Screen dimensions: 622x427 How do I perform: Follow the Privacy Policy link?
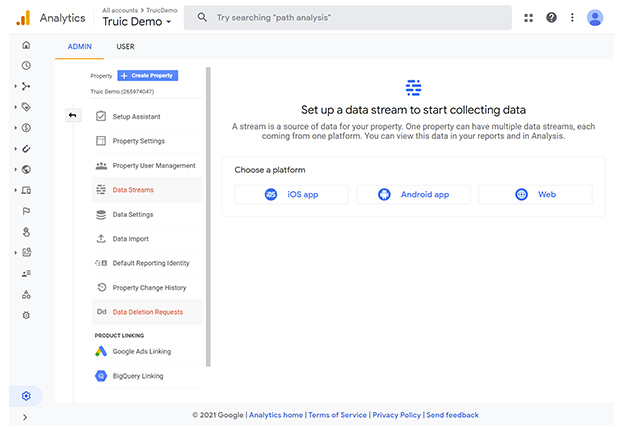tap(396, 415)
